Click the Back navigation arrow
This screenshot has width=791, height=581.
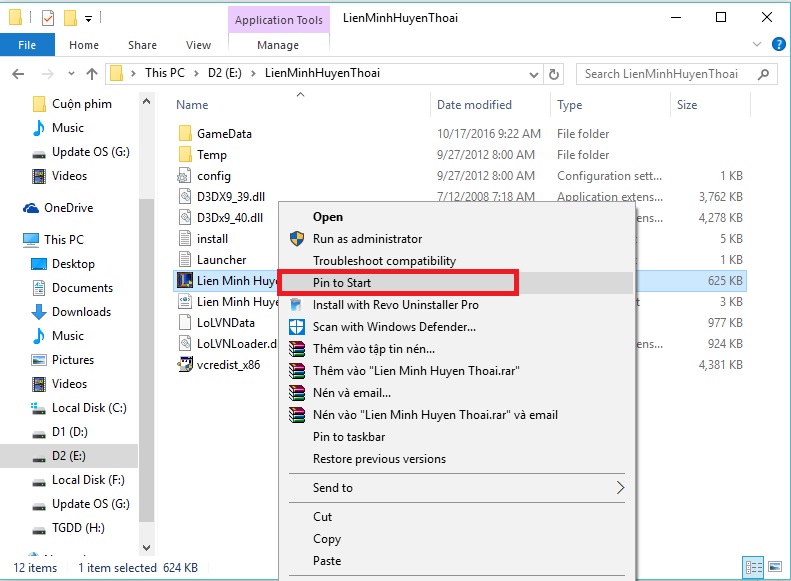pos(18,74)
